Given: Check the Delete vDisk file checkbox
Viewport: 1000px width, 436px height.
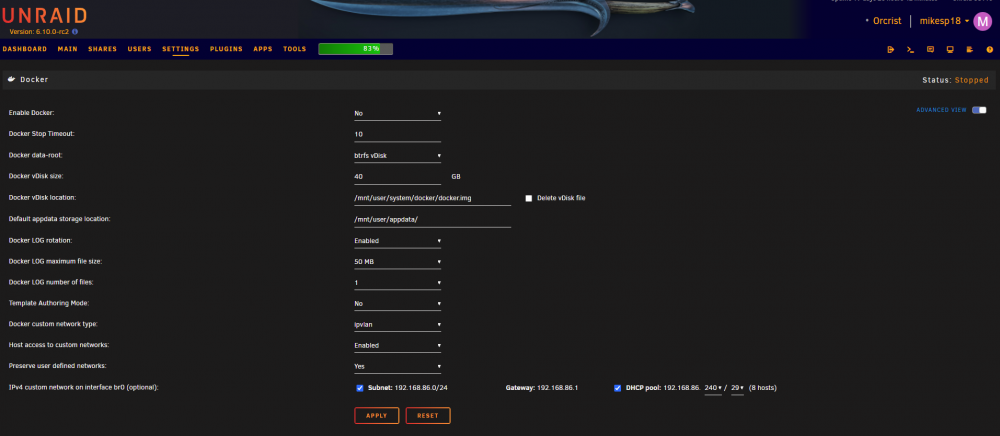Looking at the screenshot, I should (x=529, y=198).
